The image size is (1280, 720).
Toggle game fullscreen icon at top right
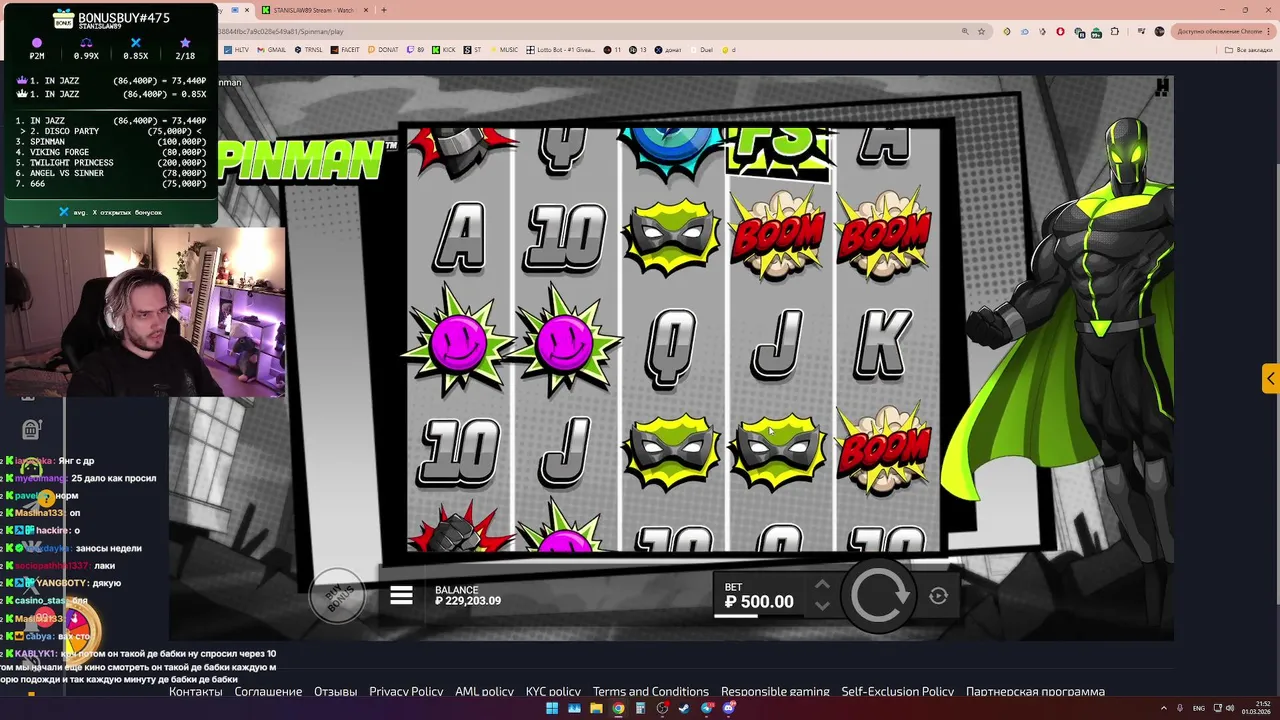(1161, 88)
